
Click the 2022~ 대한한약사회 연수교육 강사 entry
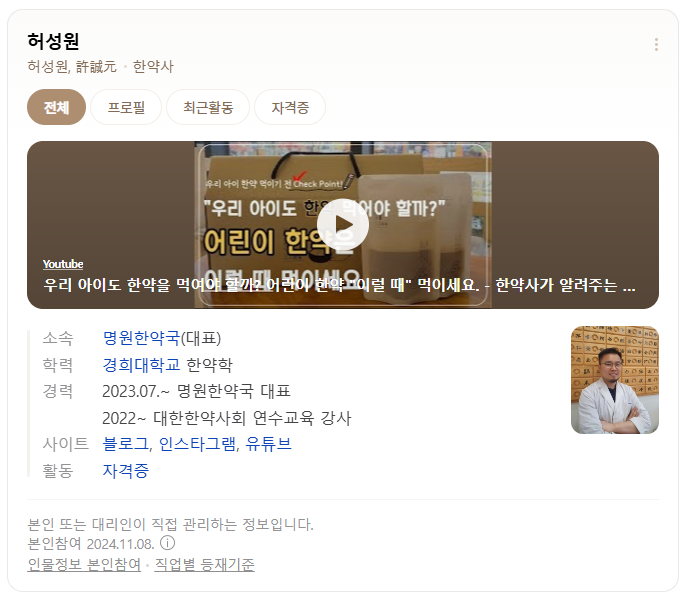227,418
